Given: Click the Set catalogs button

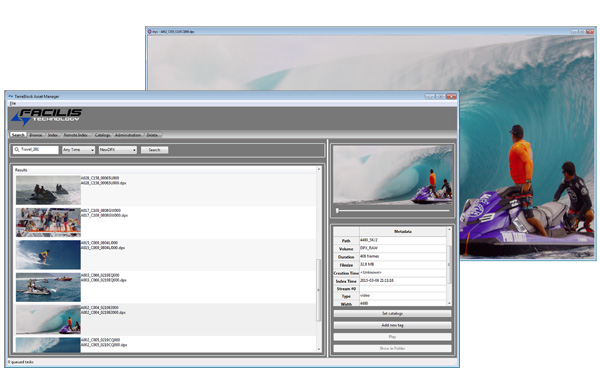Looking at the screenshot, I should point(392,313).
